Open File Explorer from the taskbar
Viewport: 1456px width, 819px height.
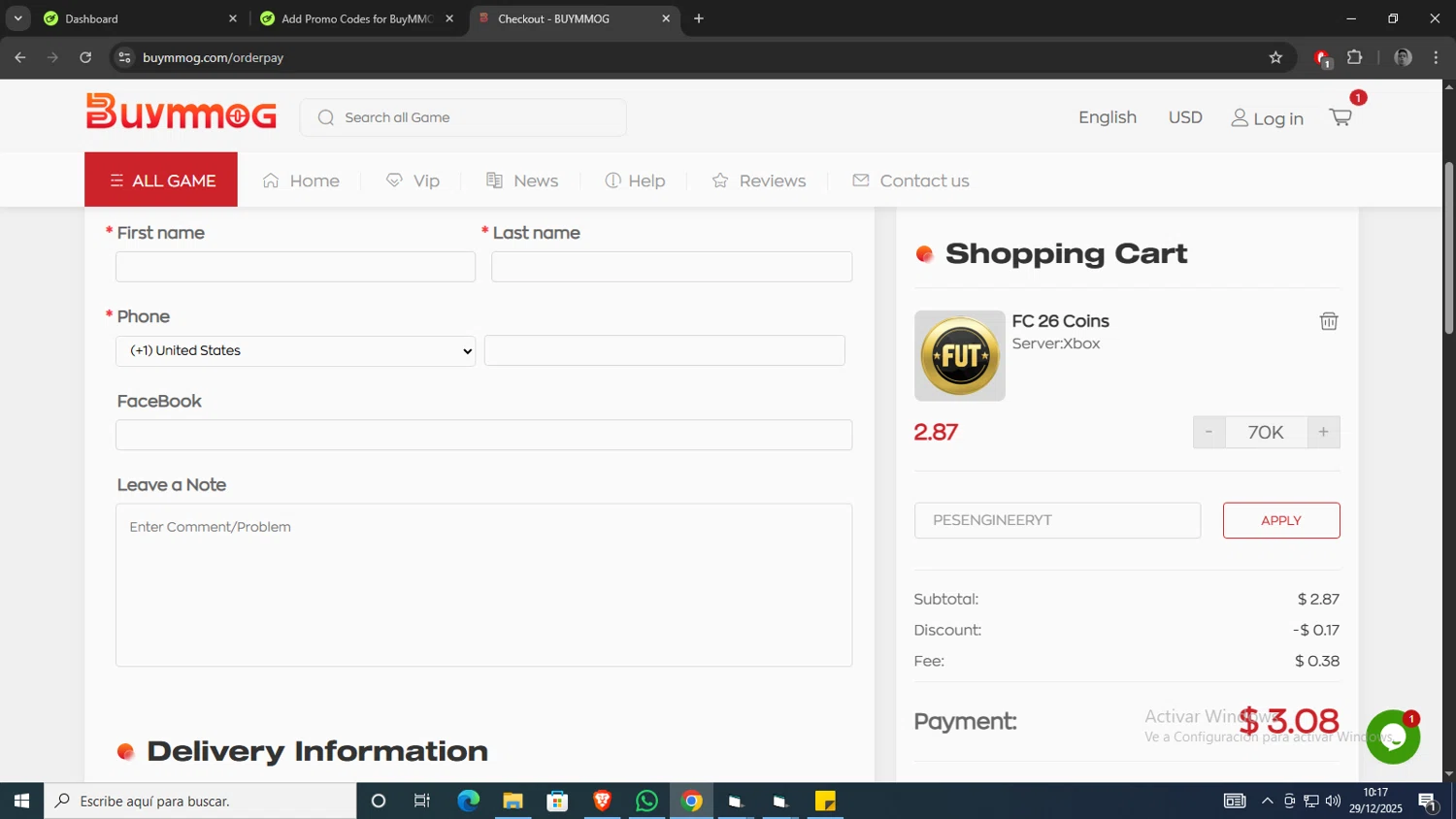[x=513, y=801]
